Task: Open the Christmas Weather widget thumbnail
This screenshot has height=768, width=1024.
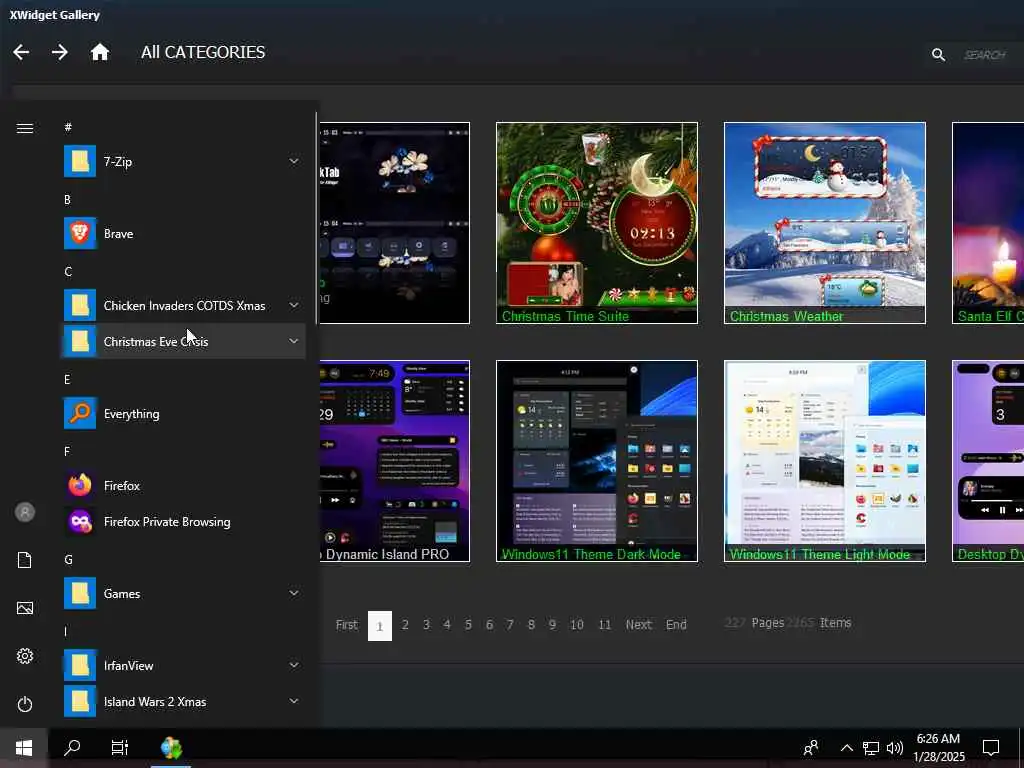Action: pos(825,223)
